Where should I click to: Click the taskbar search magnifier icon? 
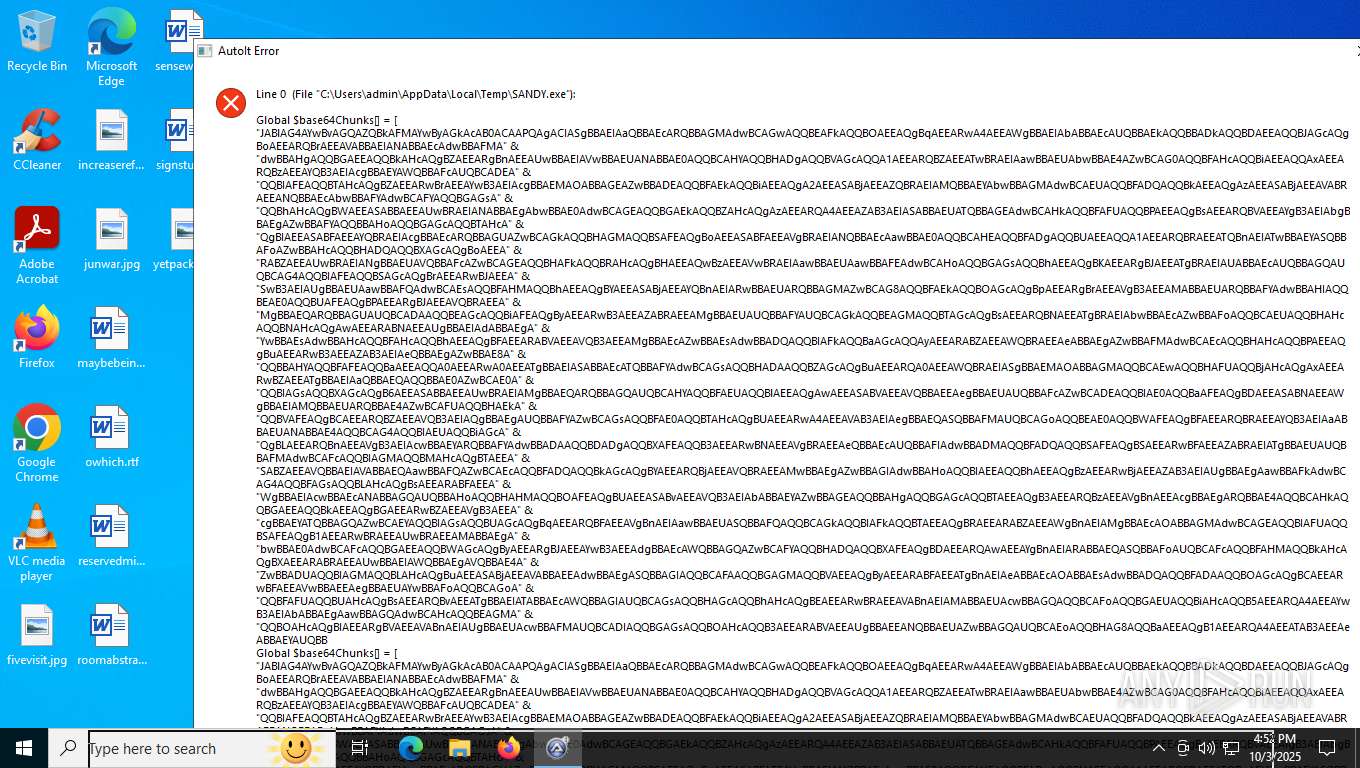tap(68, 748)
